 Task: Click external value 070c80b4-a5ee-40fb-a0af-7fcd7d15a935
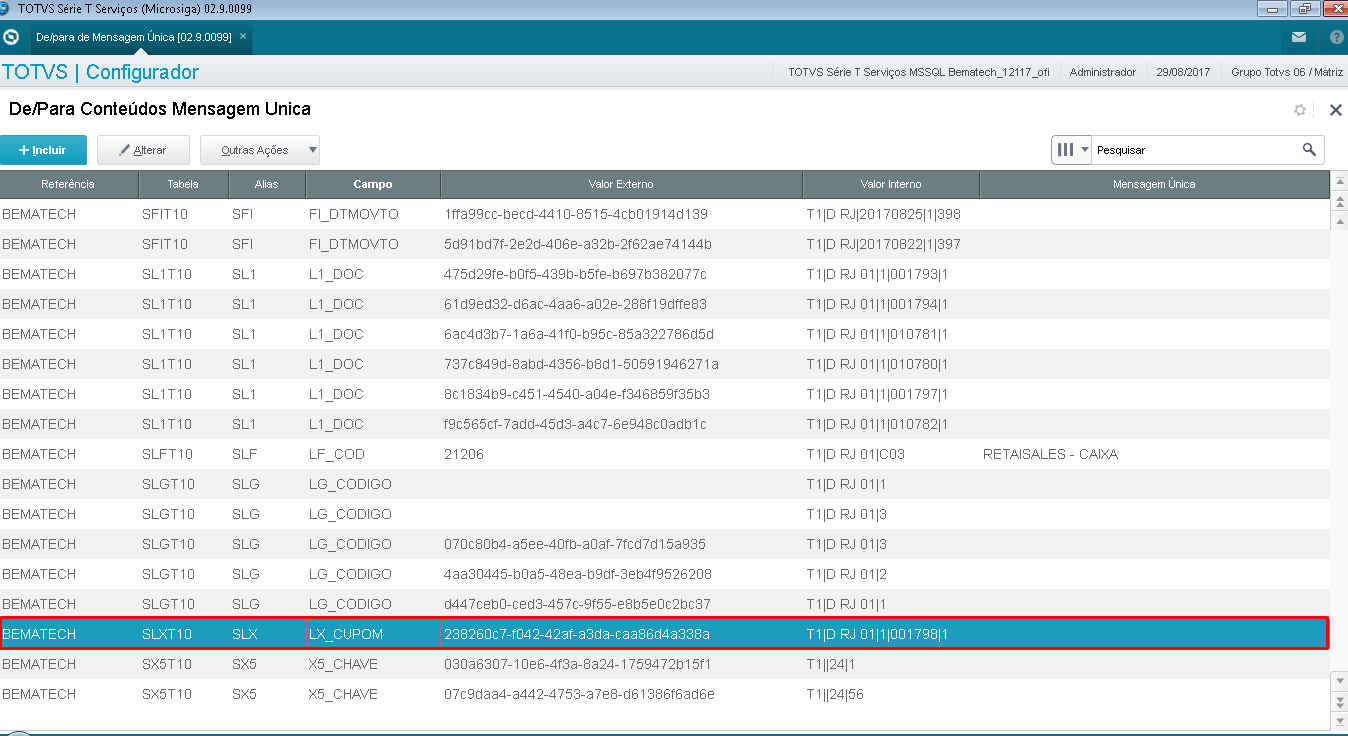tap(575, 544)
